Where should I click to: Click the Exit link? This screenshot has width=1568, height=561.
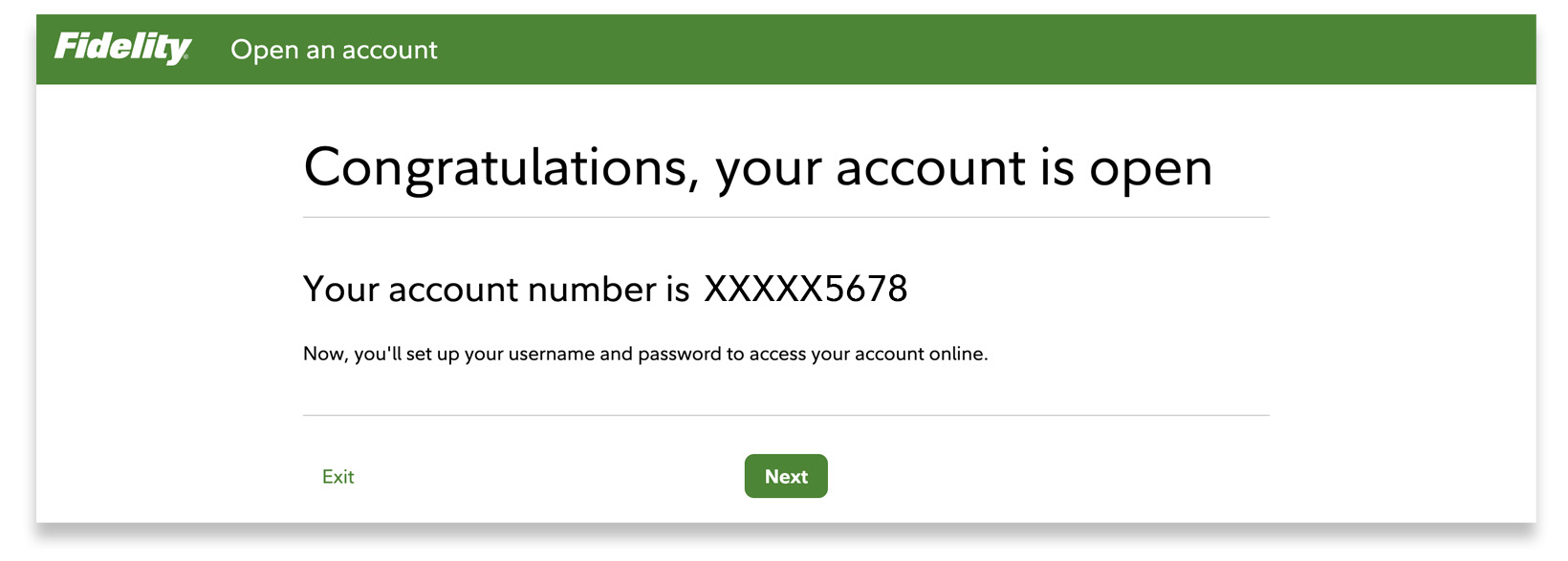point(338,477)
